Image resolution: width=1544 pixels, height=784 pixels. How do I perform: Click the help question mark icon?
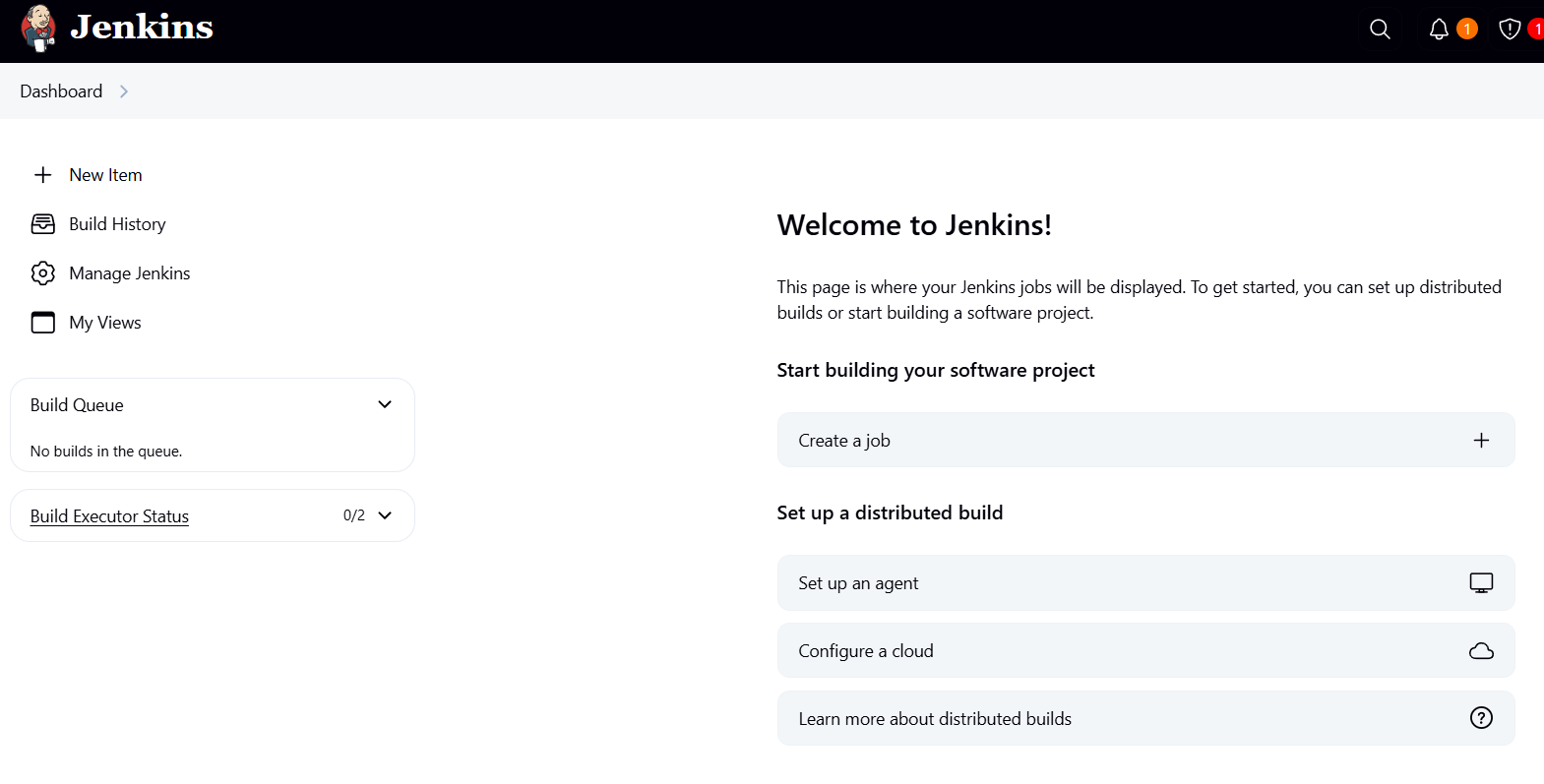click(1481, 718)
